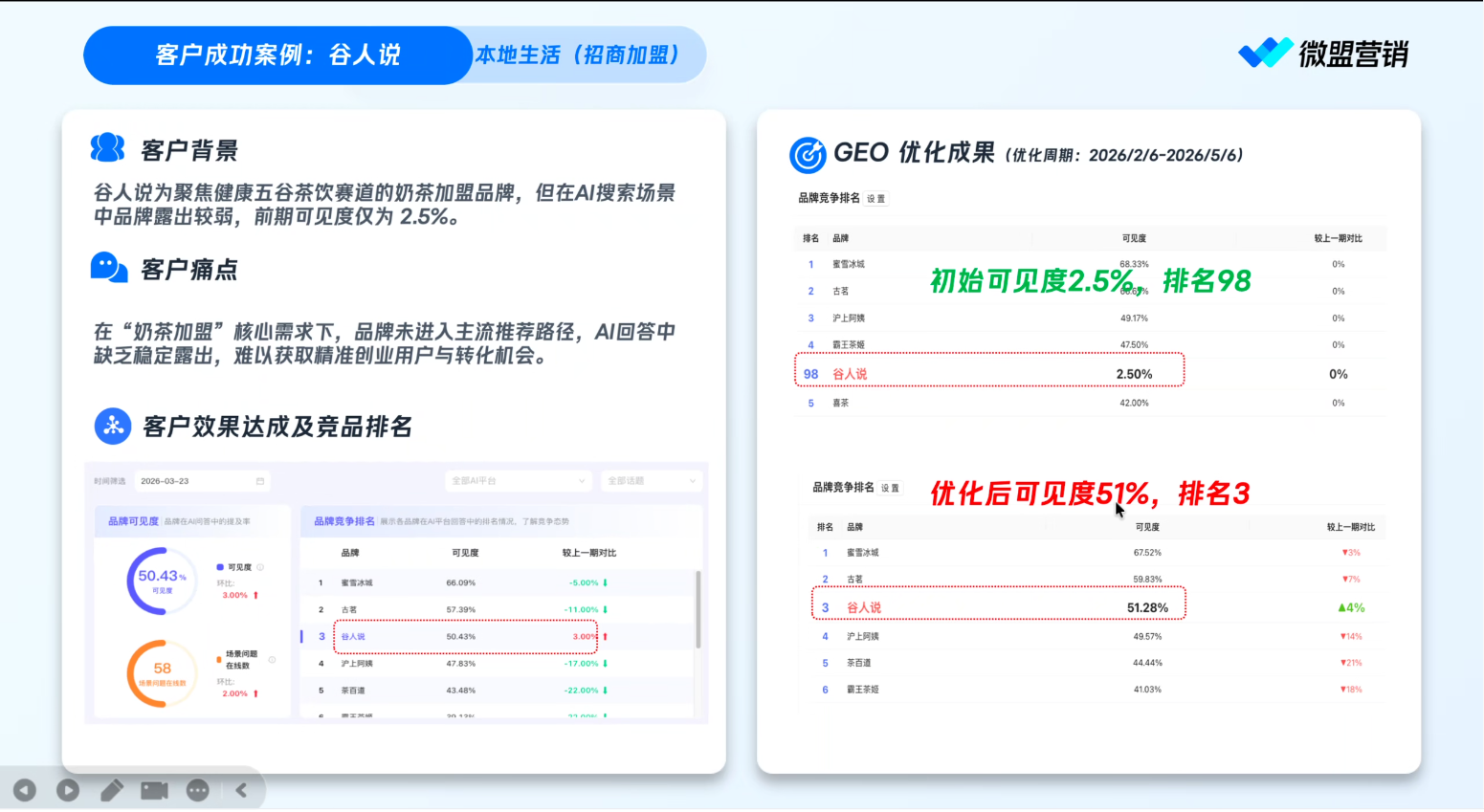Click the 沪上阿姨 row showing 49.17%

tap(1091, 318)
